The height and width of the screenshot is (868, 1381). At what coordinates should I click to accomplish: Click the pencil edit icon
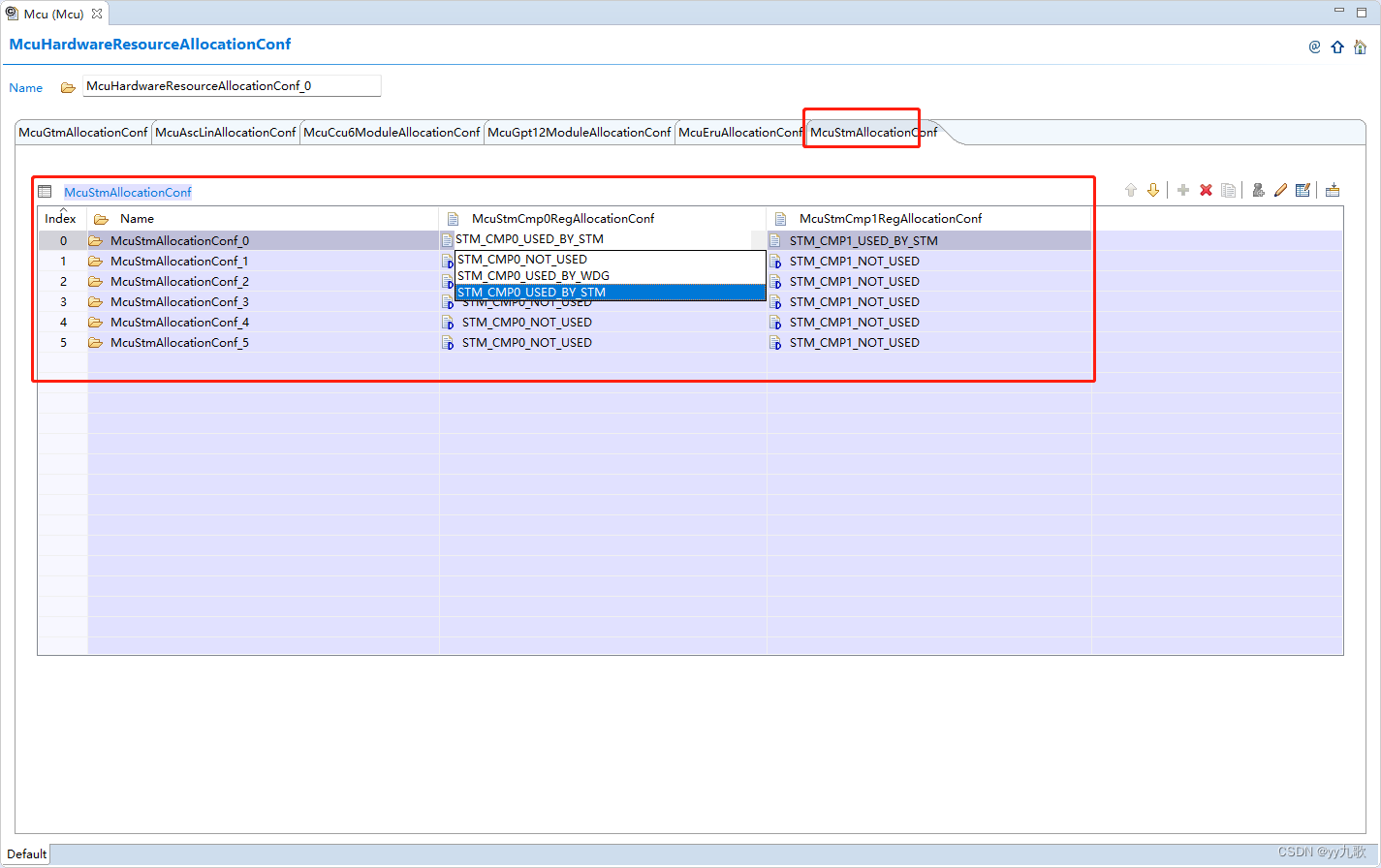click(1280, 191)
